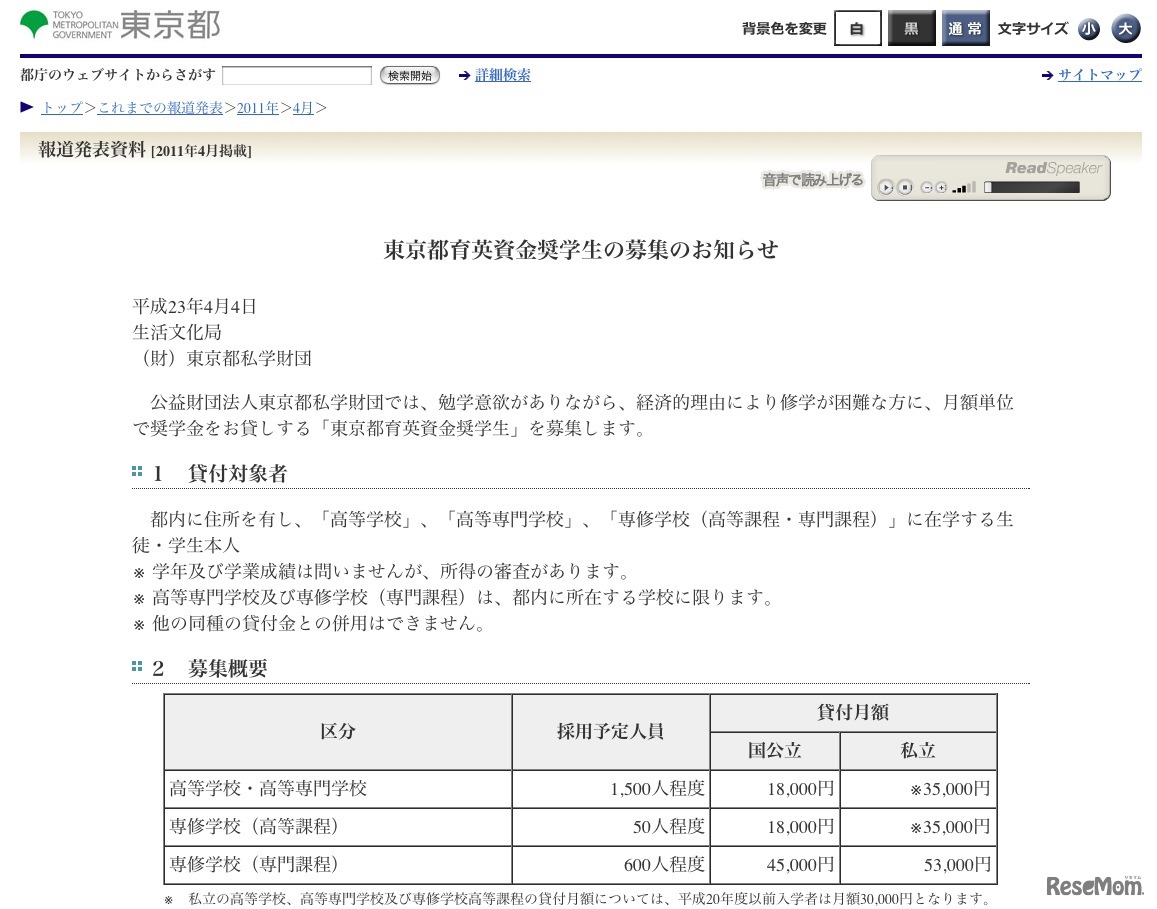Open the 2011年 breadcrumb link

pyautogui.click(x=258, y=108)
